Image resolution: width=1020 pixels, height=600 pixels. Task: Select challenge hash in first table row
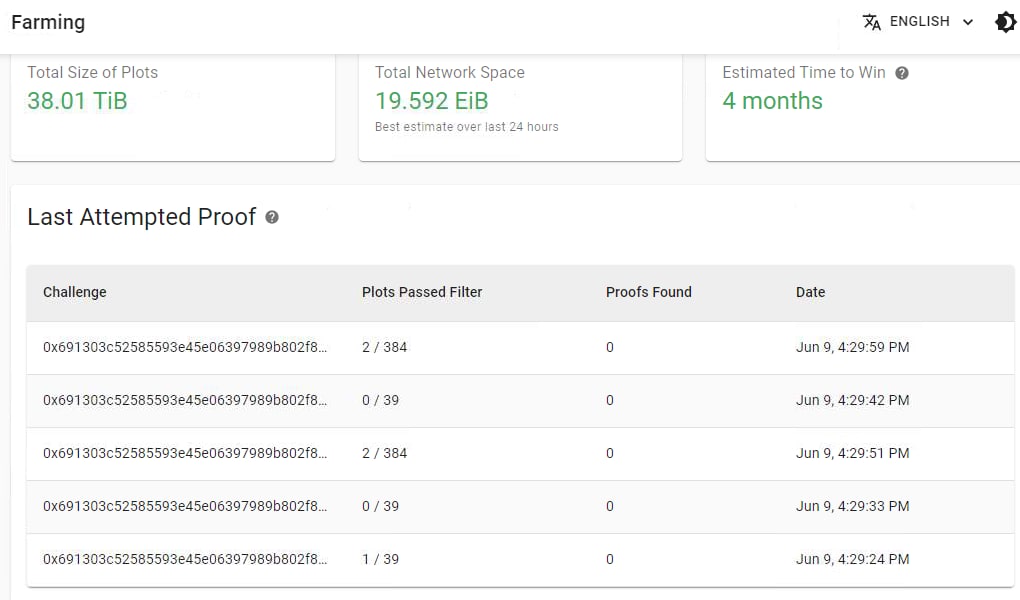click(185, 347)
